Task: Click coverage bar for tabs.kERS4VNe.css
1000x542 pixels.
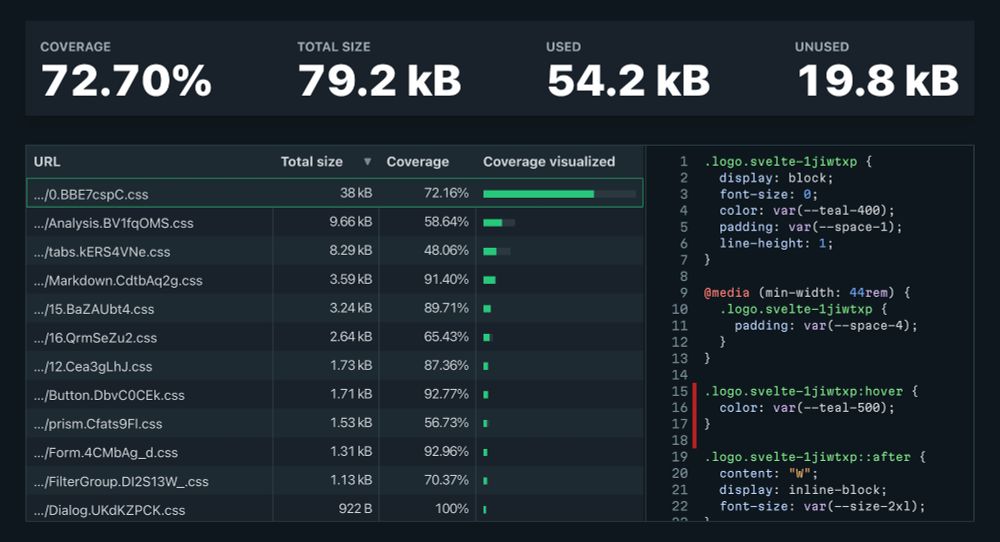Action: [x=497, y=251]
